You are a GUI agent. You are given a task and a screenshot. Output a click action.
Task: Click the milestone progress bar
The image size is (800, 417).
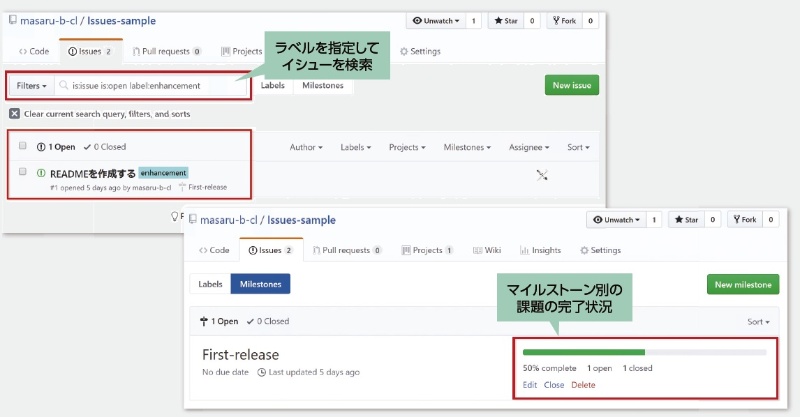pyautogui.click(x=644, y=352)
